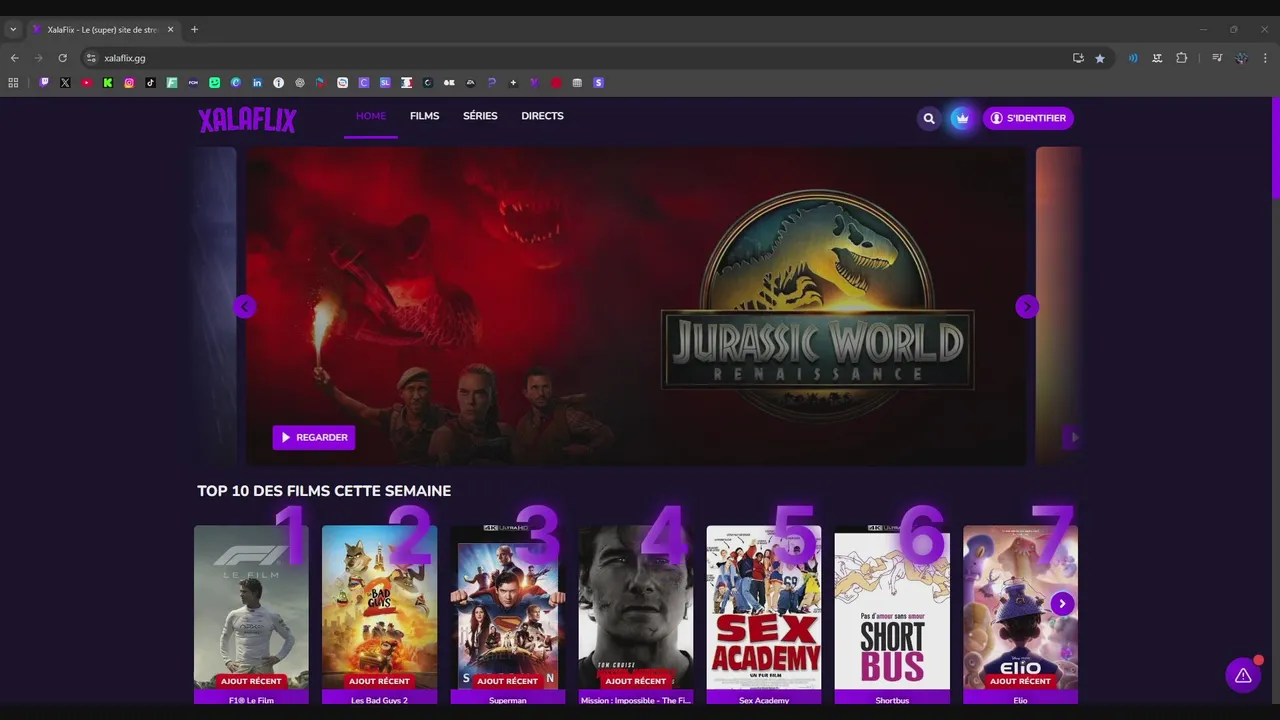Click the S'IDENTIFIER login button

pyautogui.click(x=1028, y=118)
